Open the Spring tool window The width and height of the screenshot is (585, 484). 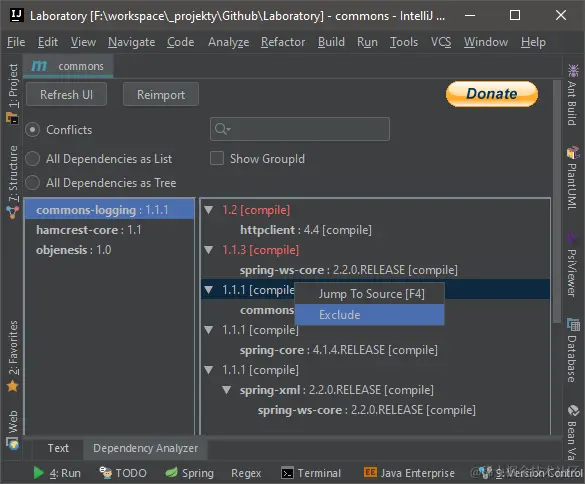point(190,473)
